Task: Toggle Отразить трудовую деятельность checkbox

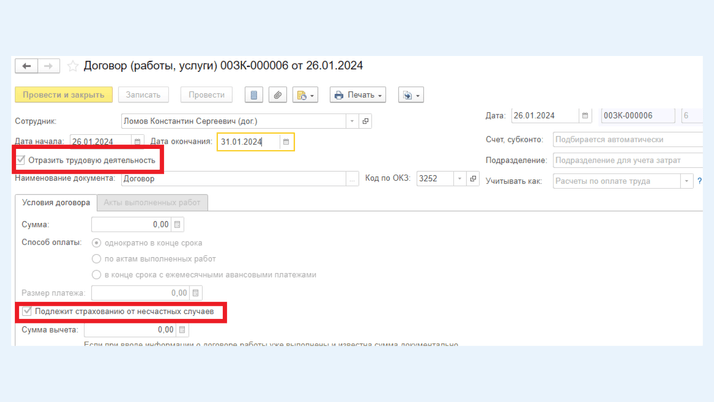Action: [21, 160]
